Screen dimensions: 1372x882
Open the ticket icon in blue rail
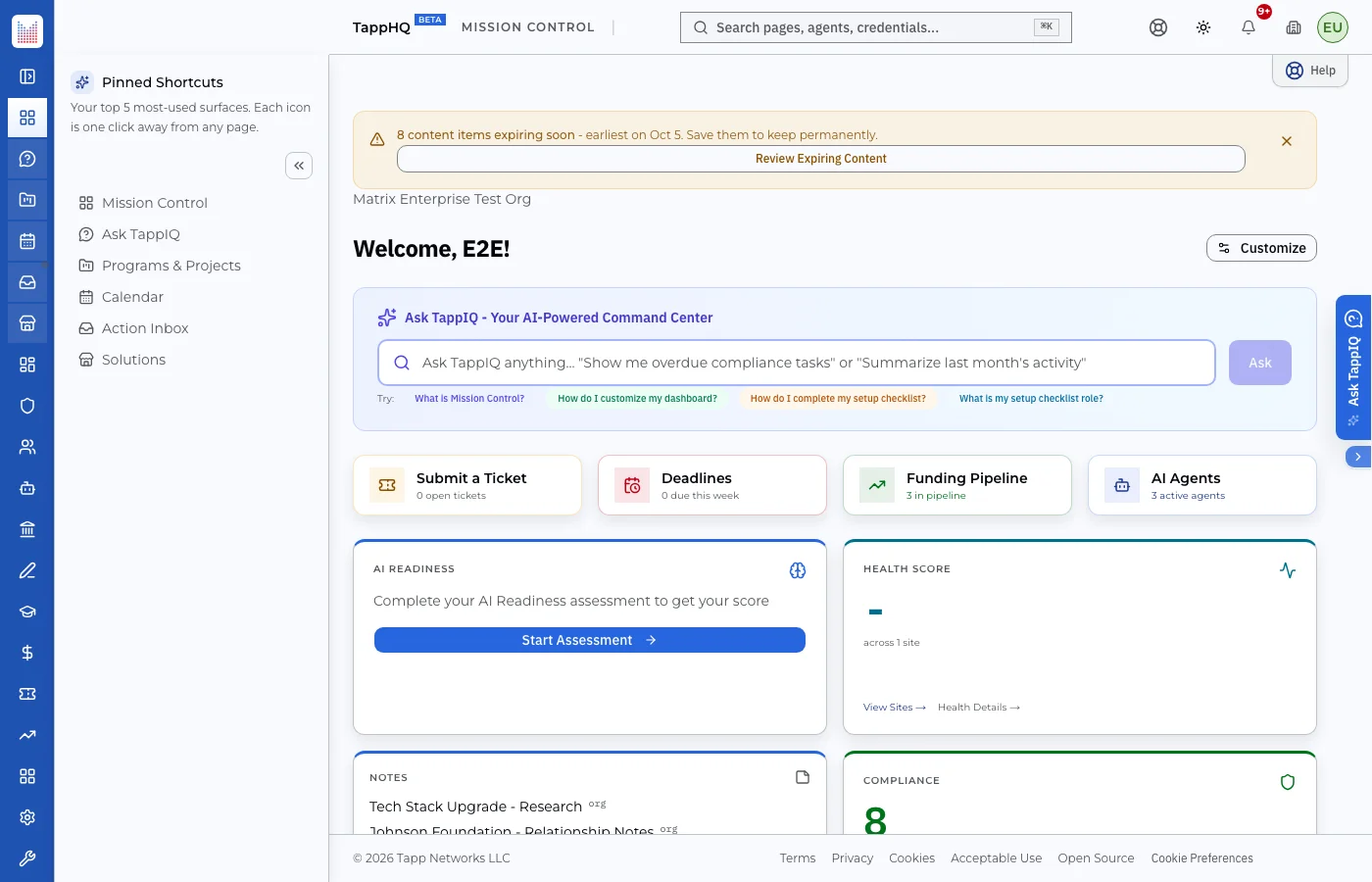click(x=27, y=694)
